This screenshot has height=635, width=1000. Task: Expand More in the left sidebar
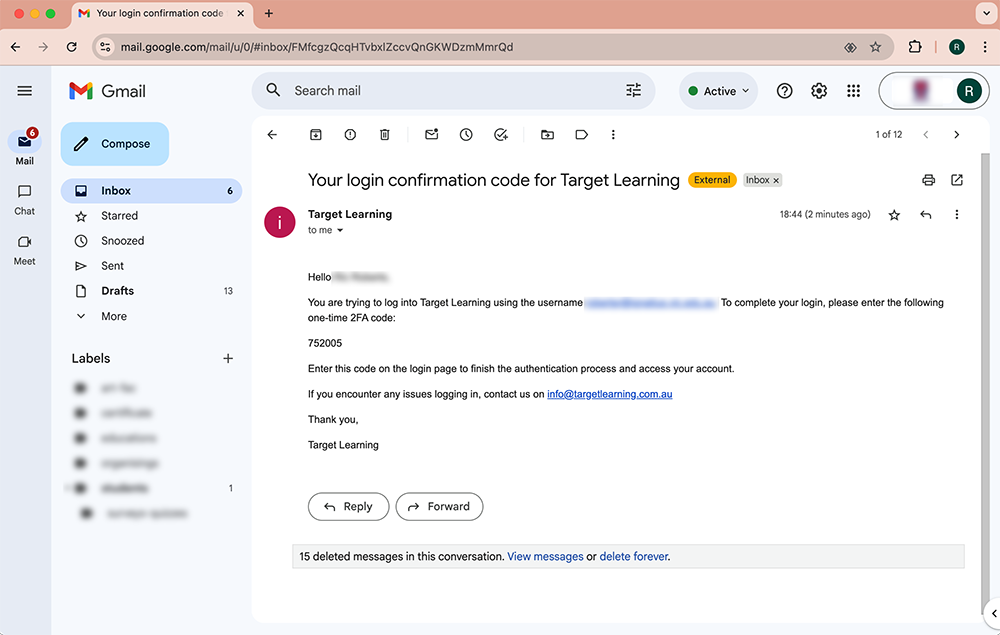pos(113,316)
